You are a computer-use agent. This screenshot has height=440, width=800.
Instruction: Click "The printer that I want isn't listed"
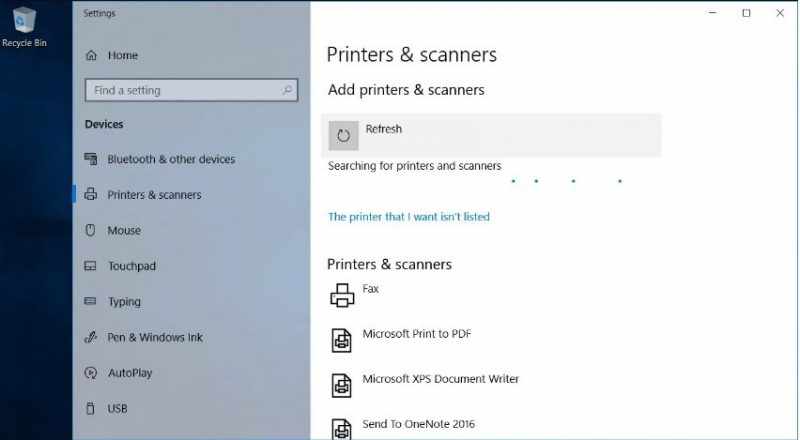[409, 217]
